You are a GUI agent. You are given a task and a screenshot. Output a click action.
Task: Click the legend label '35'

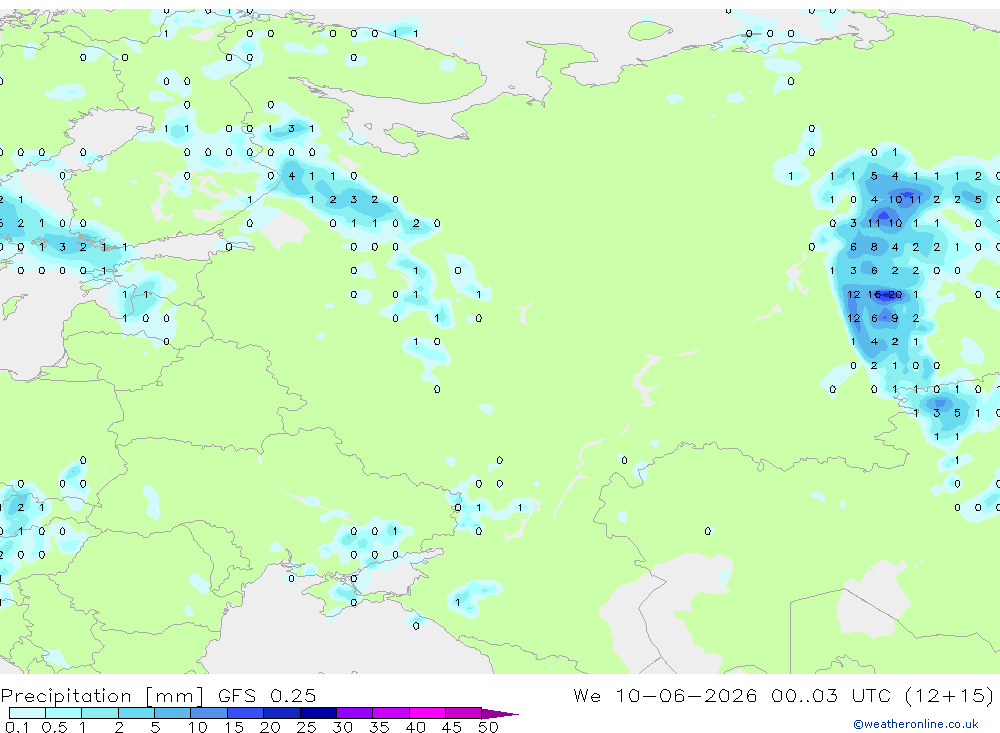(379, 727)
